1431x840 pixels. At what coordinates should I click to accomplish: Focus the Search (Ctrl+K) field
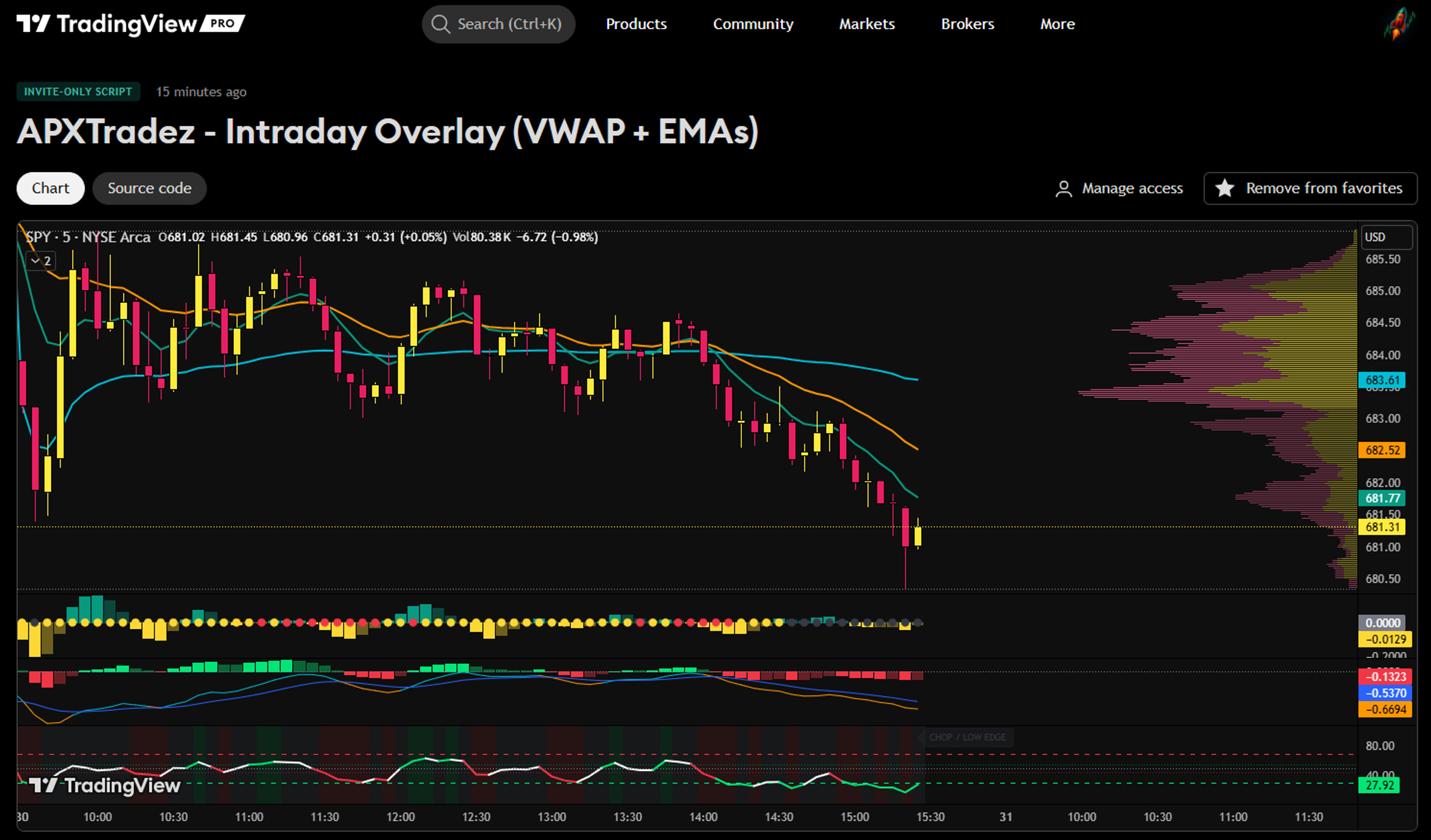[x=498, y=24]
